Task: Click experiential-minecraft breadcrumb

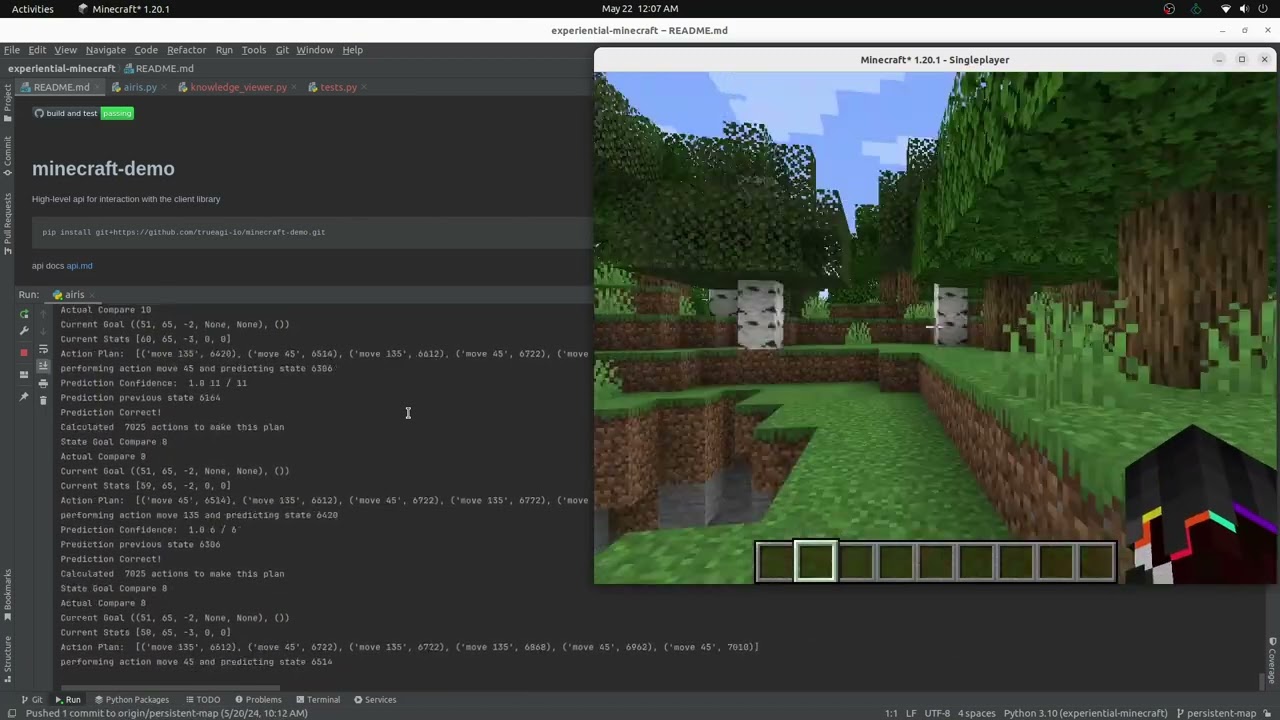Action: (x=61, y=69)
